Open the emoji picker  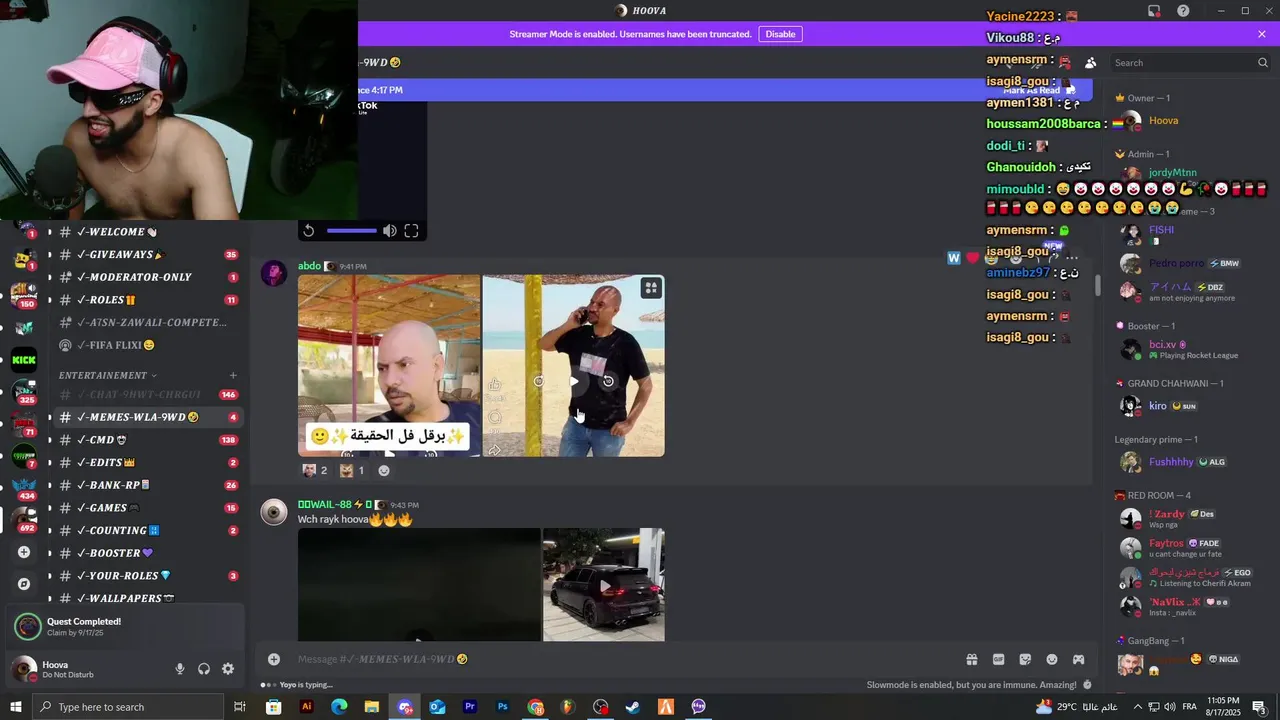coord(1052,659)
